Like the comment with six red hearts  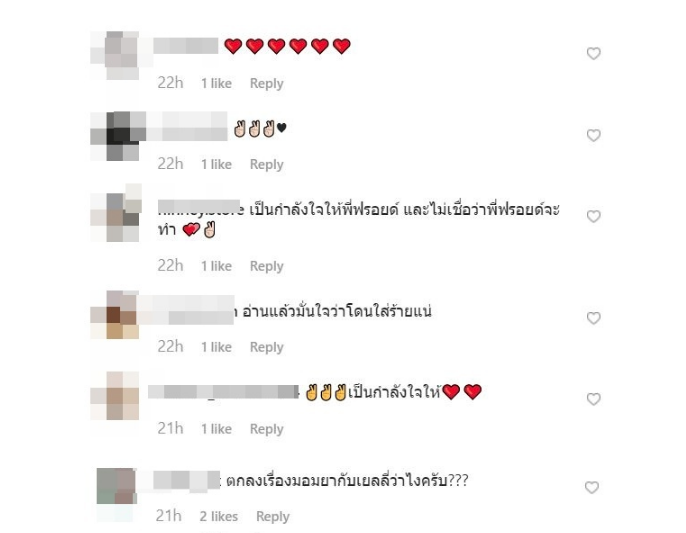click(x=593, y=53)
